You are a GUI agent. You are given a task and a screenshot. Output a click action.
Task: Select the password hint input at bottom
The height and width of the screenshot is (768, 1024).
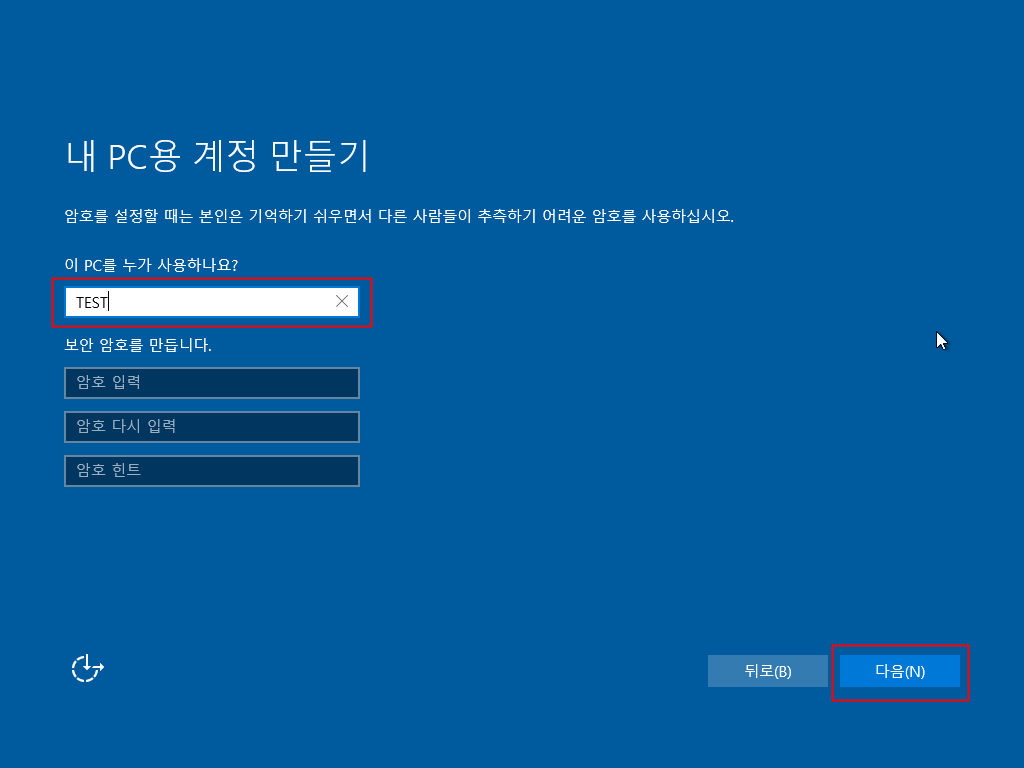[211, 471]
